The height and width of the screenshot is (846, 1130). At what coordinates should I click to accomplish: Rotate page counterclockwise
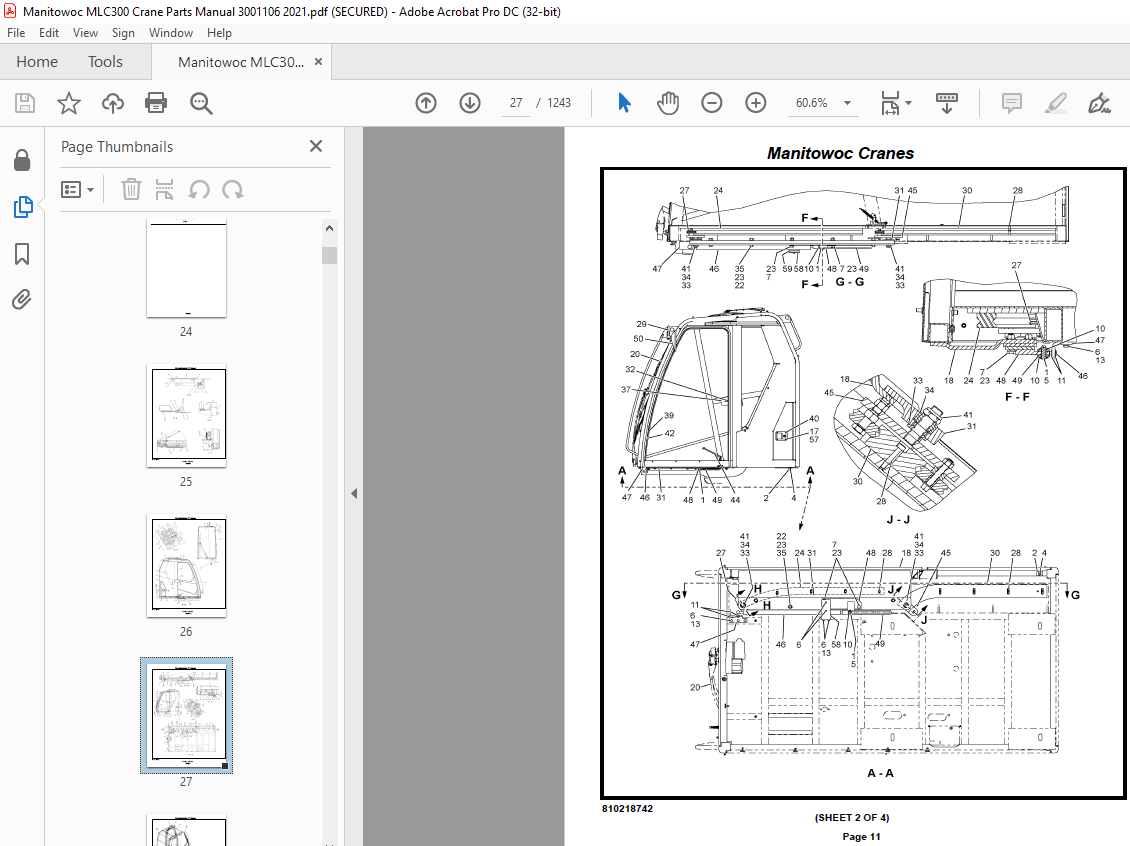(199, 190)
